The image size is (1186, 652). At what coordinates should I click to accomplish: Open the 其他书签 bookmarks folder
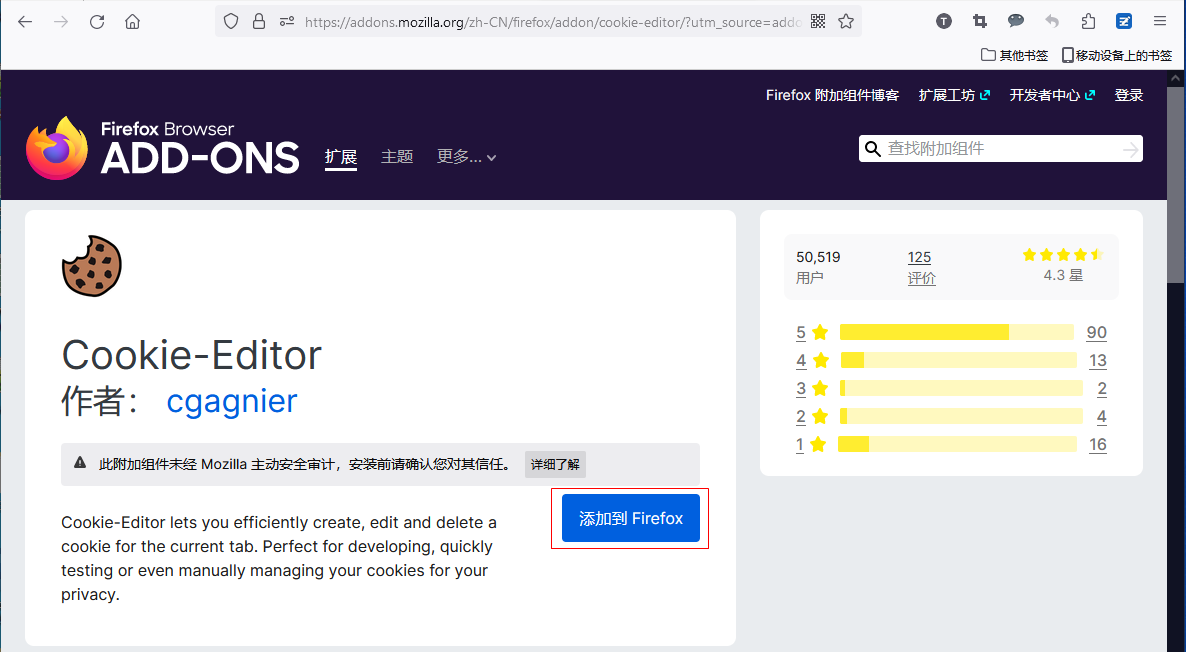pos(1014,55)
